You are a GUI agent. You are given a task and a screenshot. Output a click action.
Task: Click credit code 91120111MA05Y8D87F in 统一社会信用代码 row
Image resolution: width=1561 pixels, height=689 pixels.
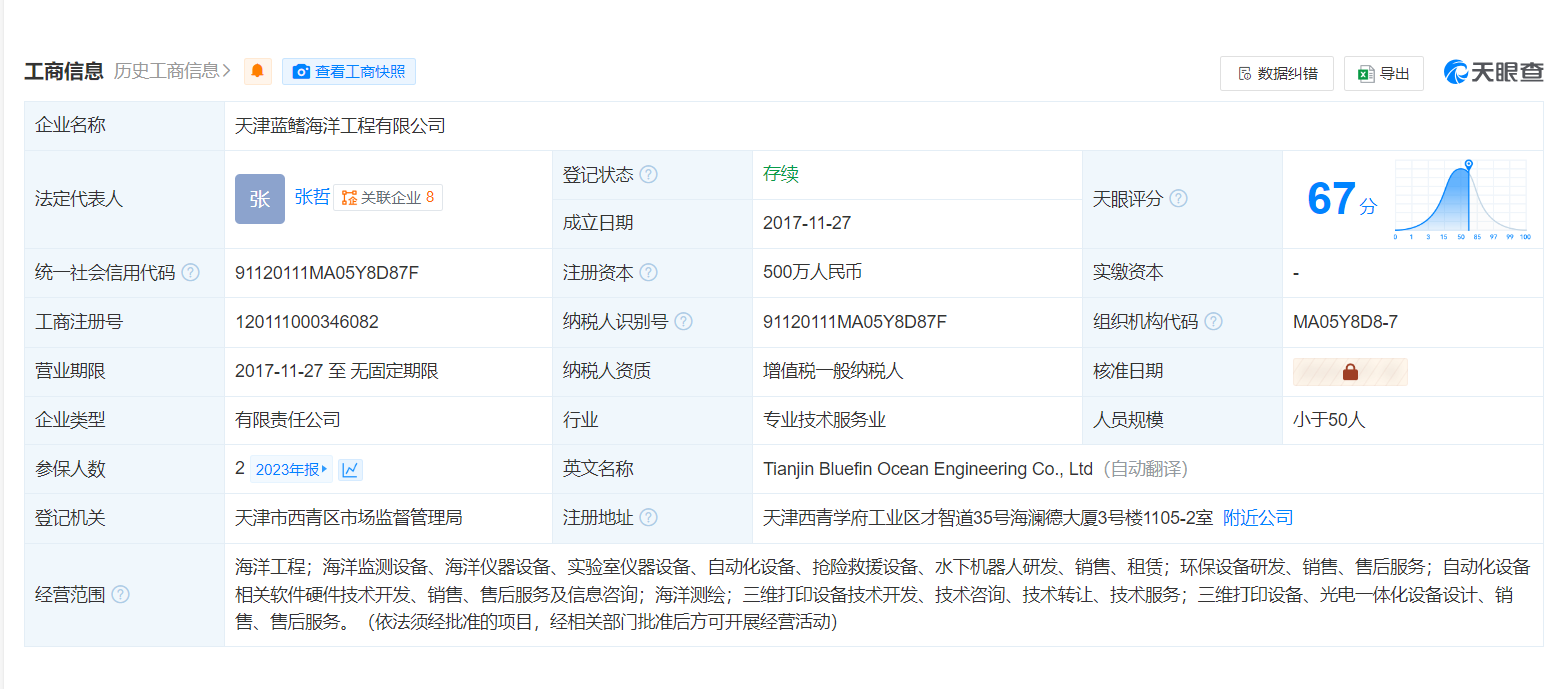pyautogui.click(x=327, y=273)
